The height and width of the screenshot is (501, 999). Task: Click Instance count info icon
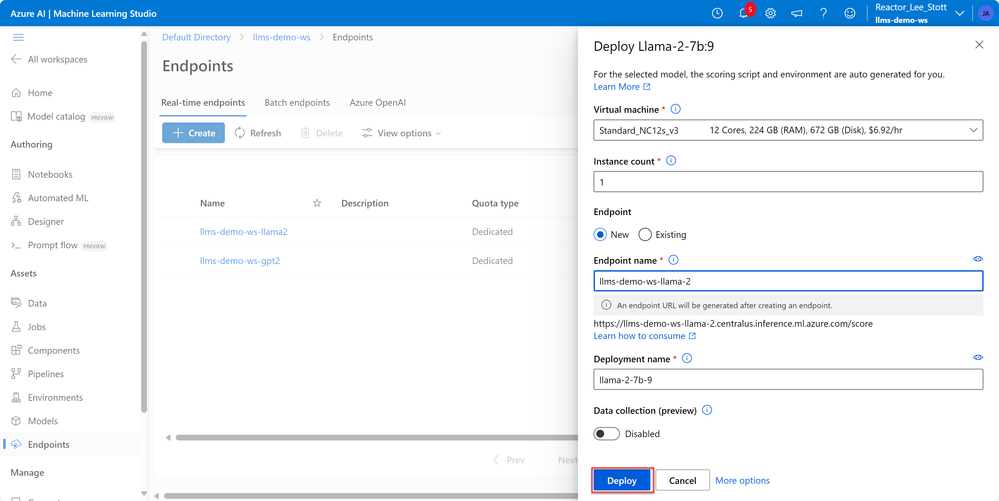[670, 161]
